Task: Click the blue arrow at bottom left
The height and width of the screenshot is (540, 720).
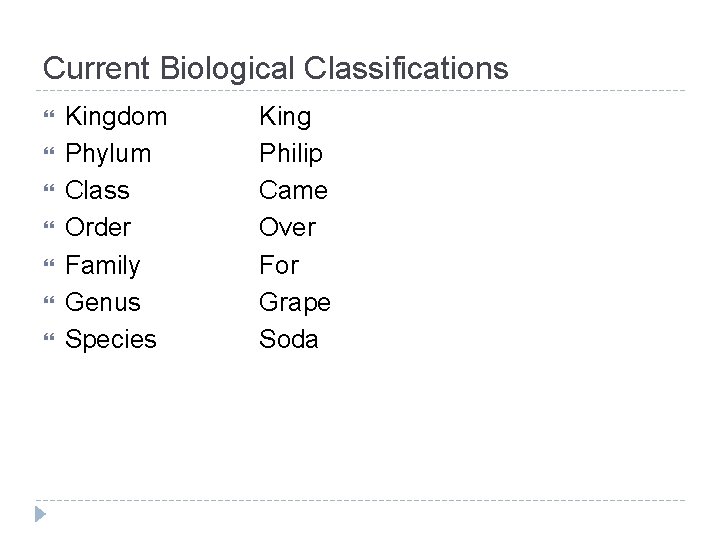Action: [x=38, y=515]
